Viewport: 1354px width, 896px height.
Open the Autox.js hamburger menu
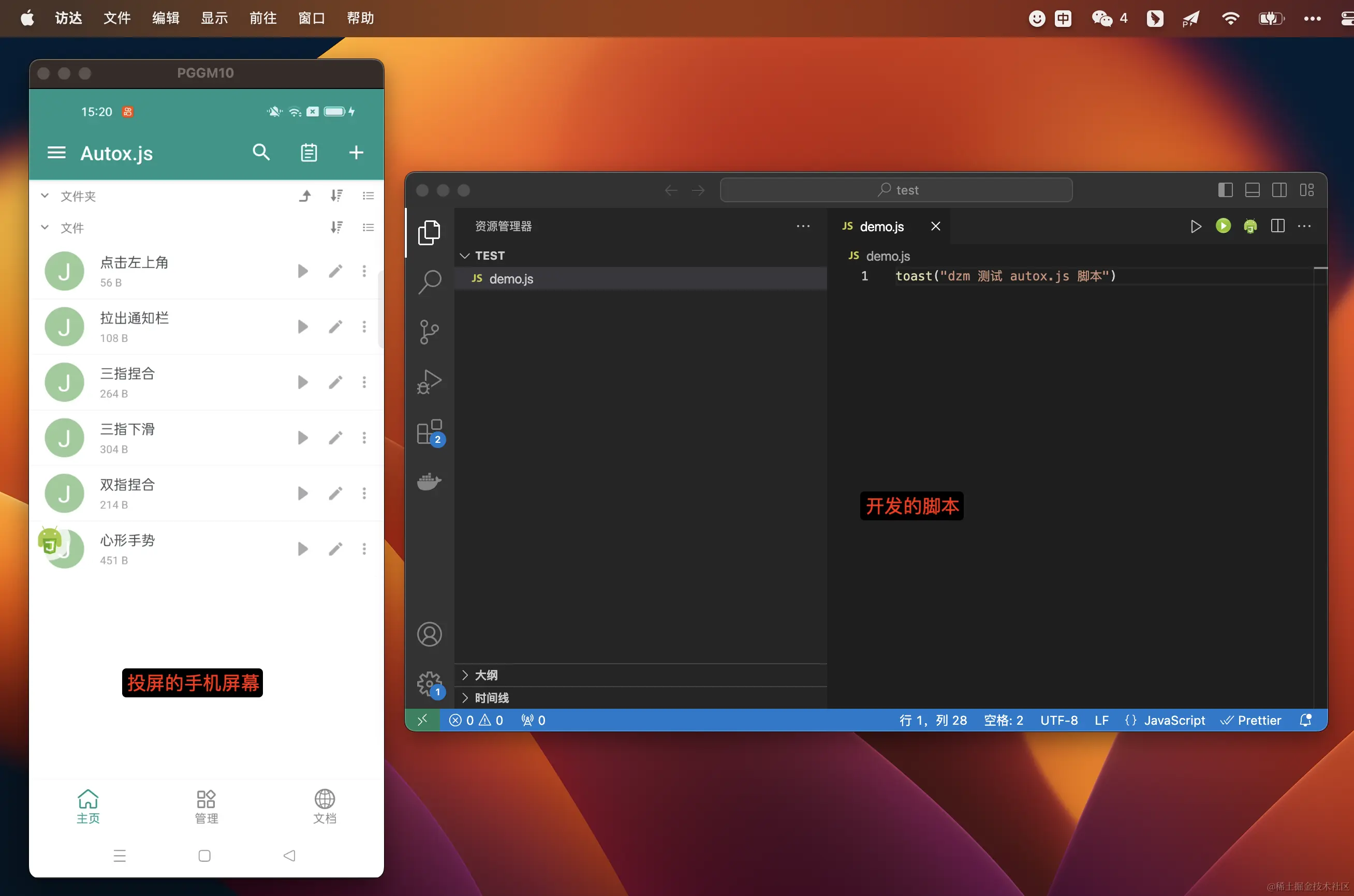point(56,153)
